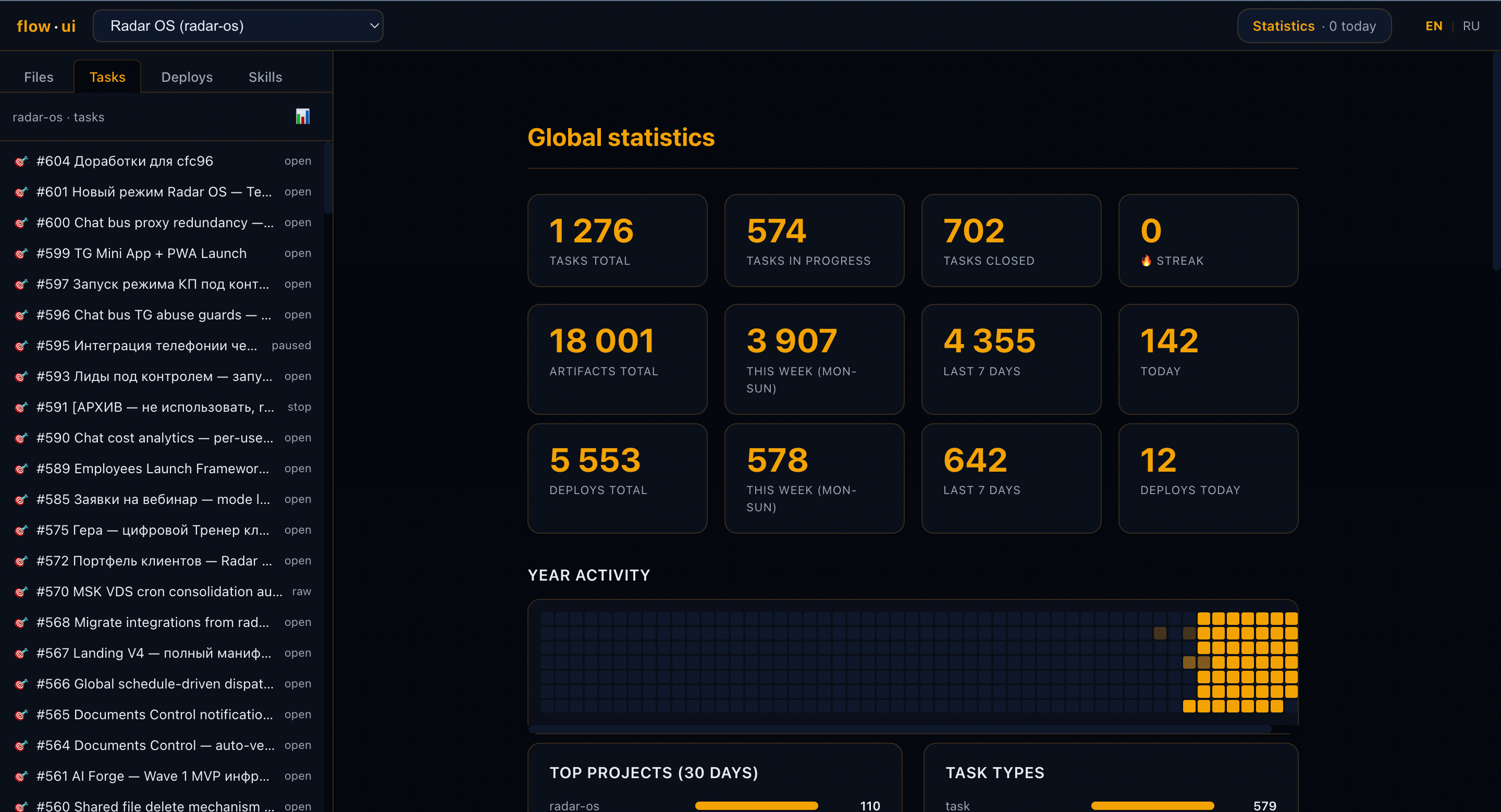Switch to the Files tab
Viewport: 1501px width, 812px height.
(39, 77)
